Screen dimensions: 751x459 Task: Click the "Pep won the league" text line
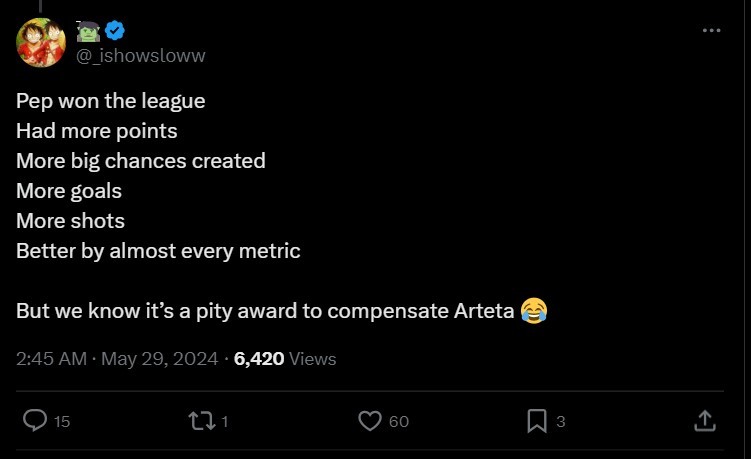110,101
